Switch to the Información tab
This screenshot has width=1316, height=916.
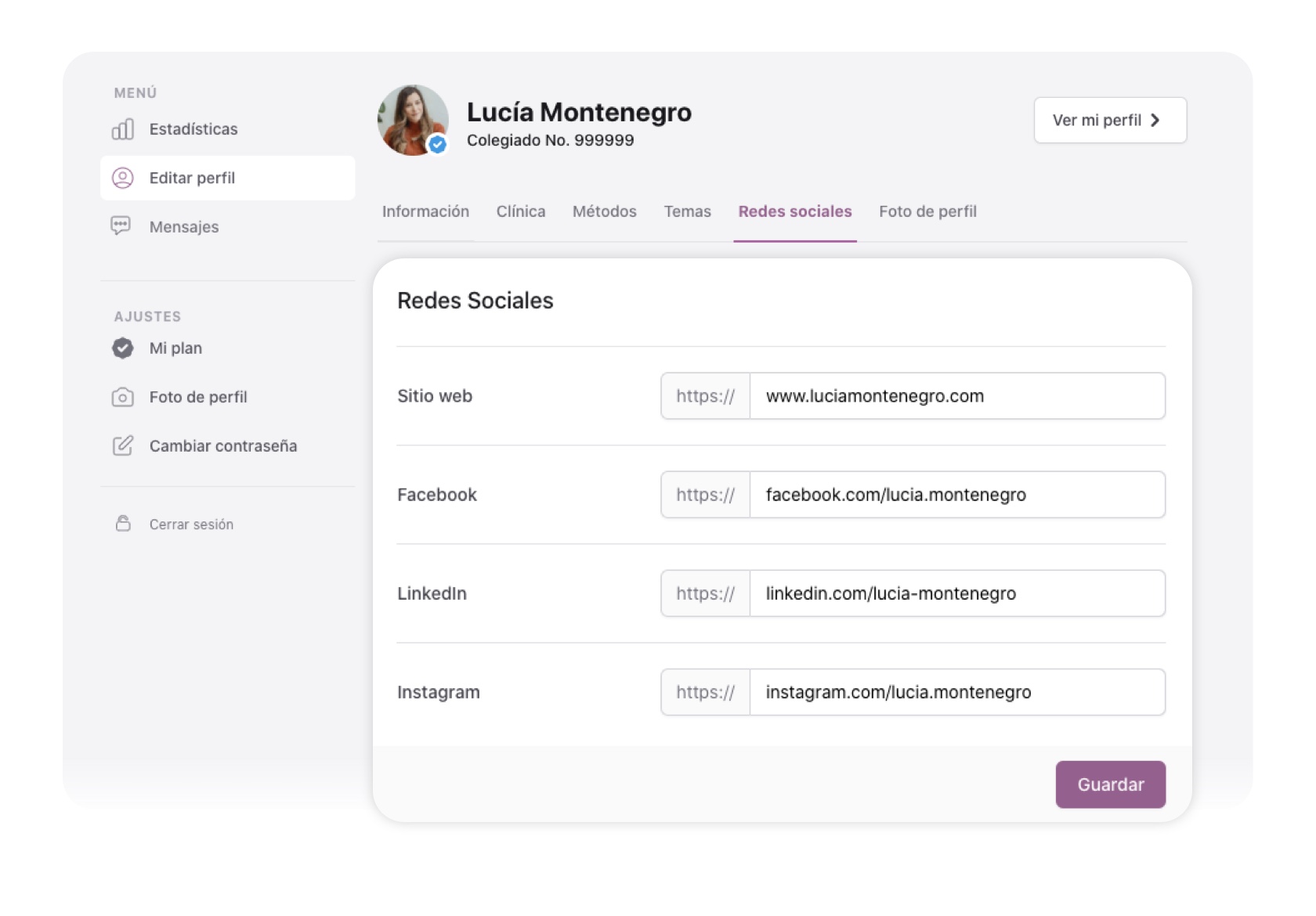(425, 211)
